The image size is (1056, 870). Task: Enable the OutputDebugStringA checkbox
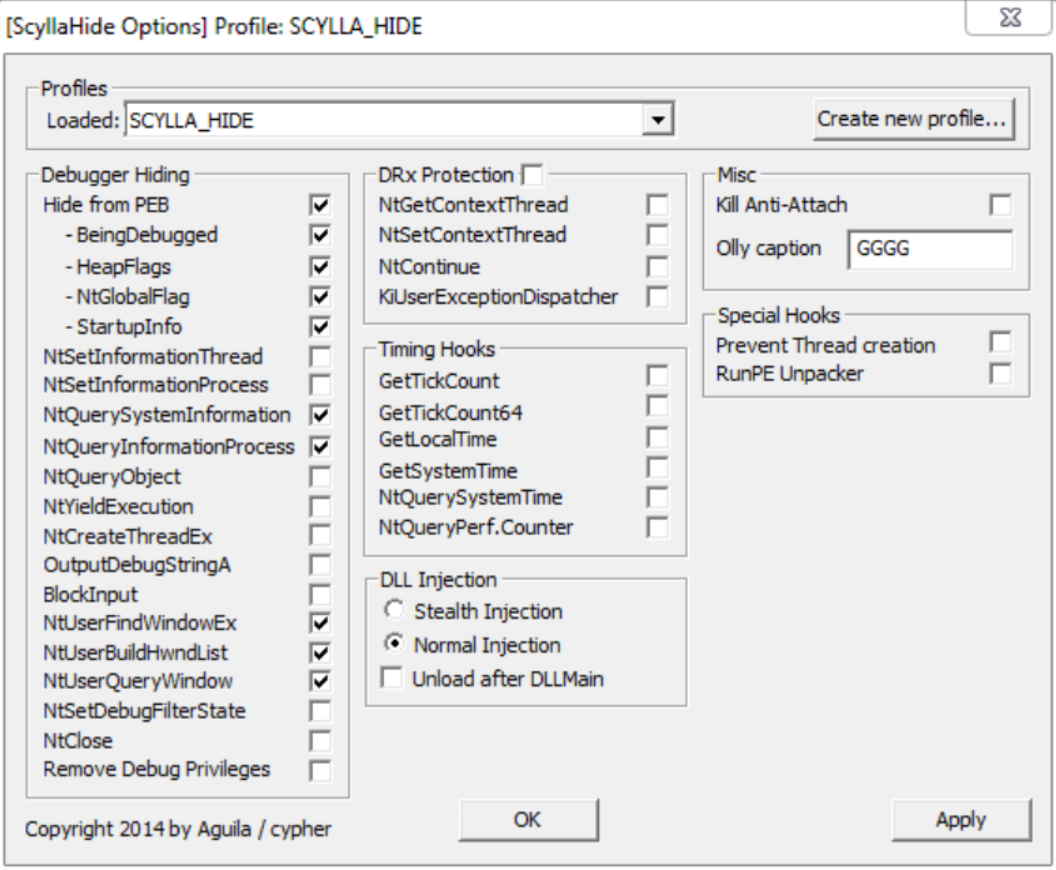pos(320,565)
